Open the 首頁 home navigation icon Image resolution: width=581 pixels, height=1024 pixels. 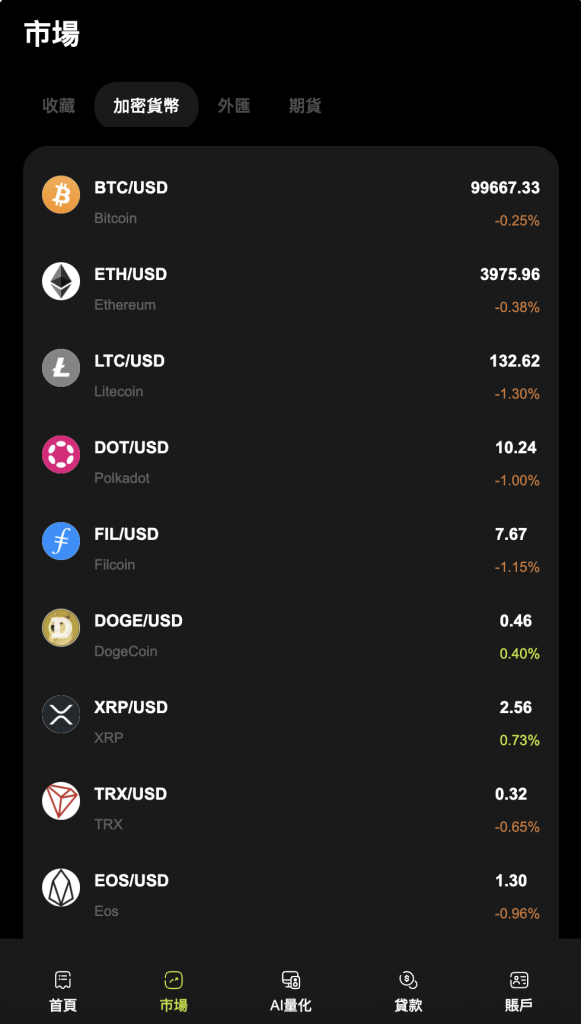63,989
